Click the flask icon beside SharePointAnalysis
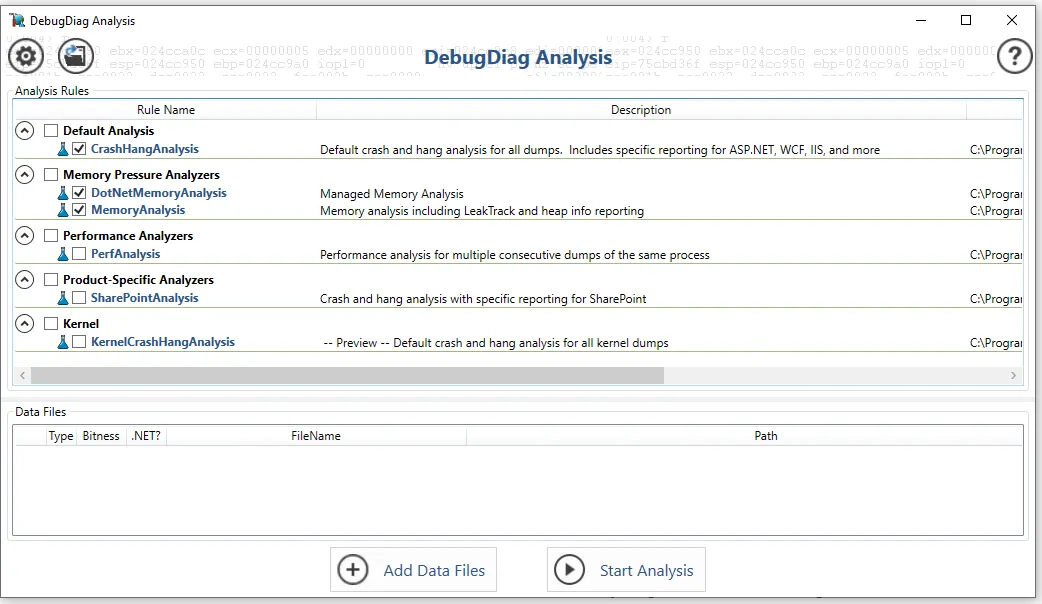1042x604 pixels. tap(63, 298)
